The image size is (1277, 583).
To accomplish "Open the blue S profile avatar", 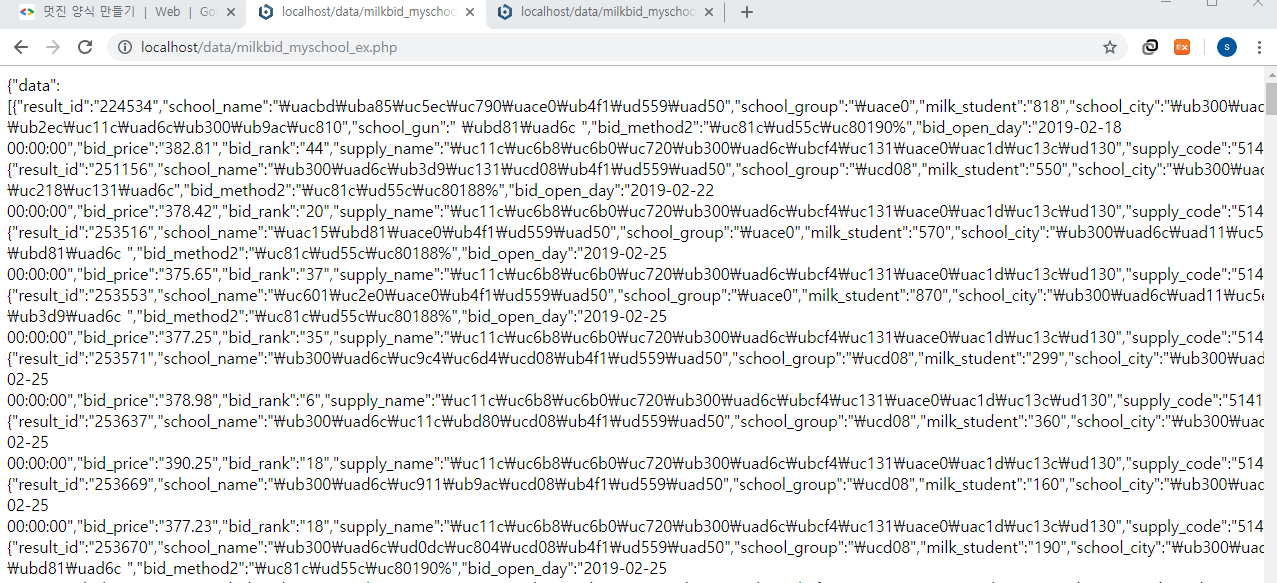I will pyautogui.click(x=1226, y=47).
